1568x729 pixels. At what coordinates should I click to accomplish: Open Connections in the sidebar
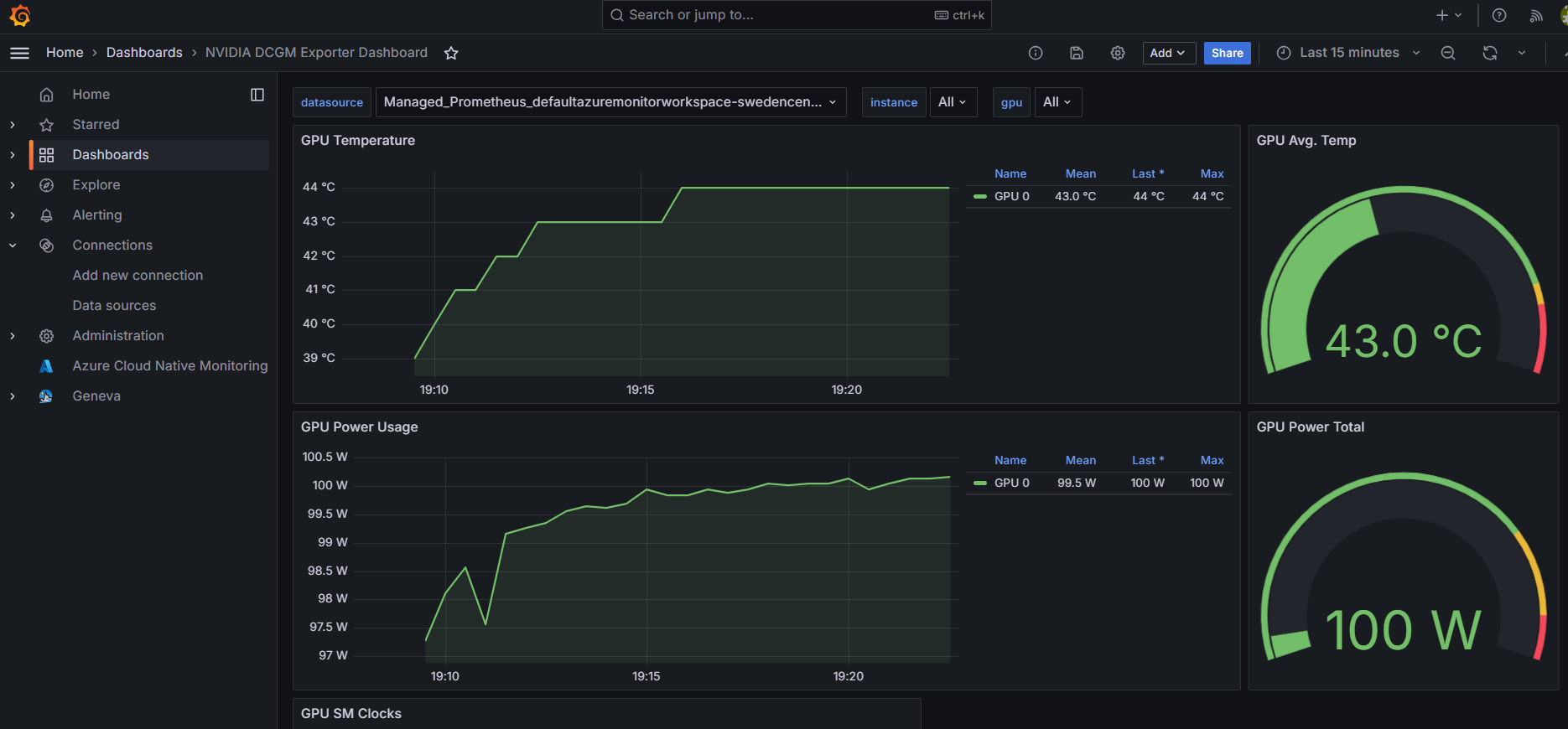pyautogui.click(x=112, y=246)
